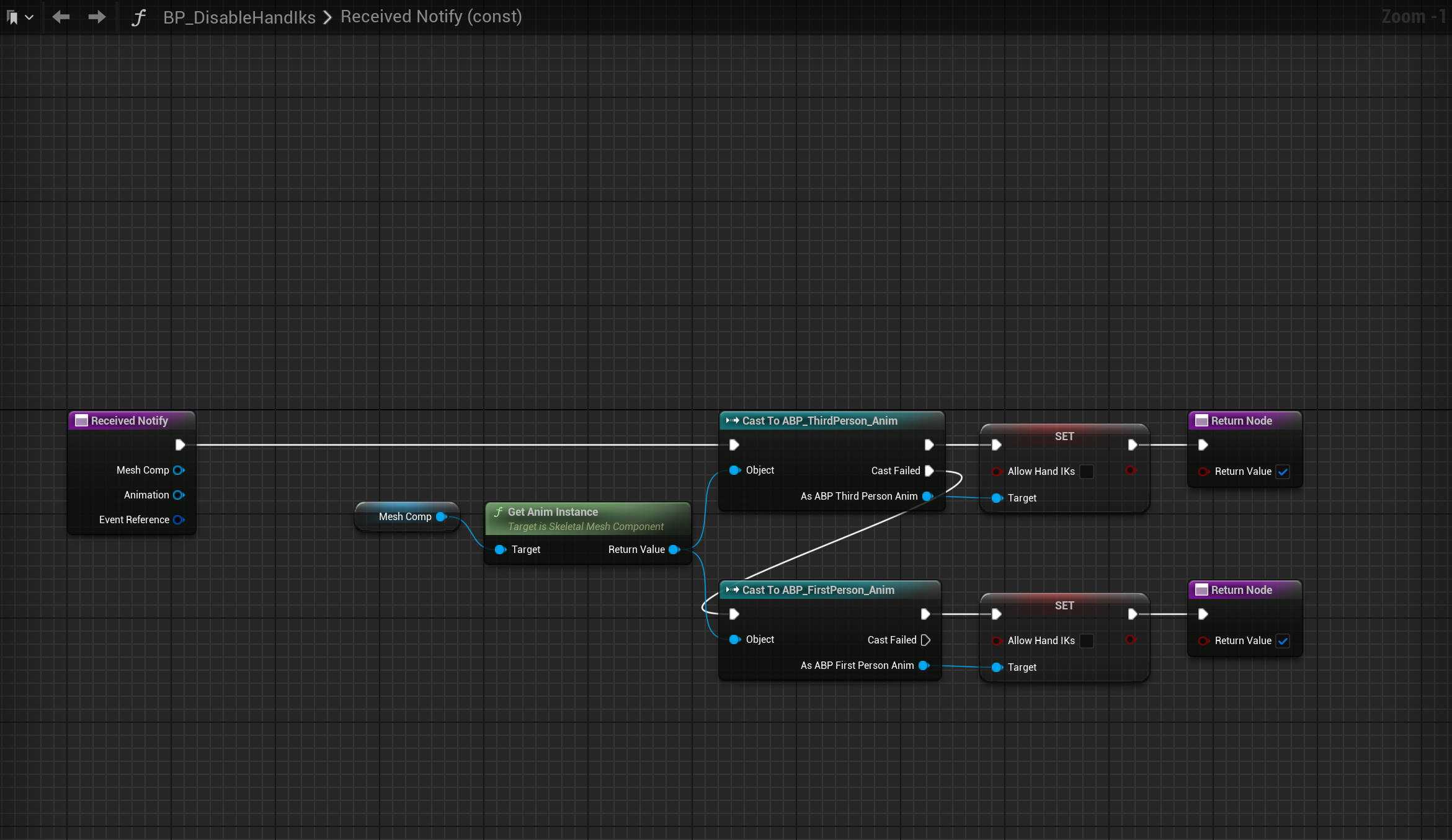Click Received Notify node's execution output pin
The height and width of the screenshot is (840, 1452).
(180, 444)
